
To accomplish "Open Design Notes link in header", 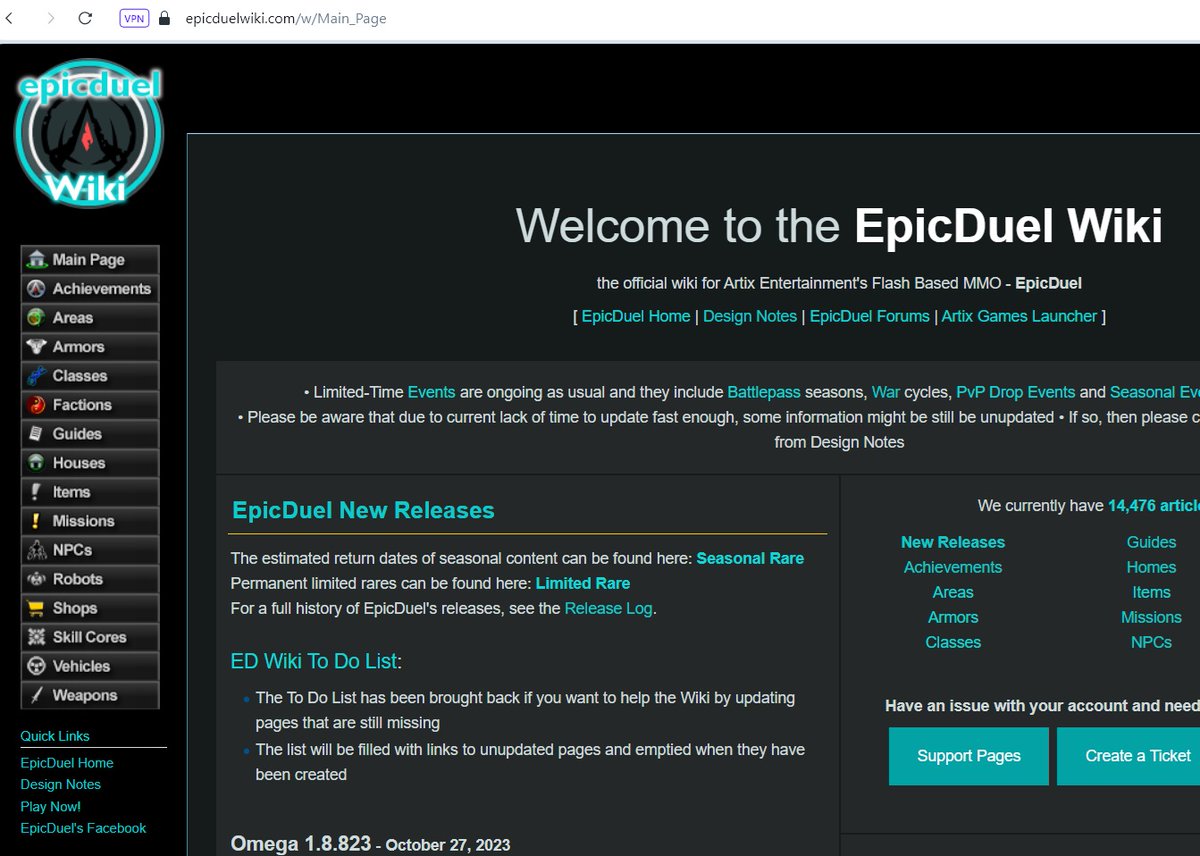I will point(750,316).
